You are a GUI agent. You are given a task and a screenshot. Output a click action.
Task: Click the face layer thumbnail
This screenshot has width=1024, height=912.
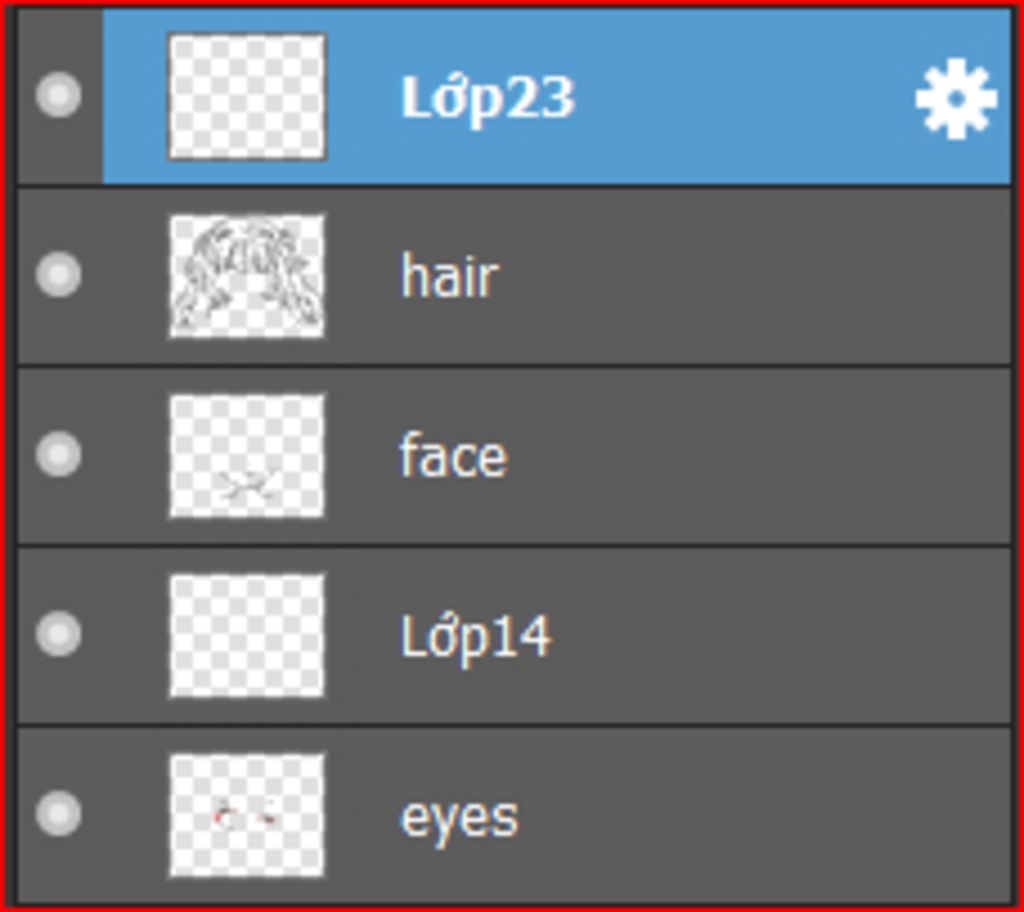click(246, 455)
